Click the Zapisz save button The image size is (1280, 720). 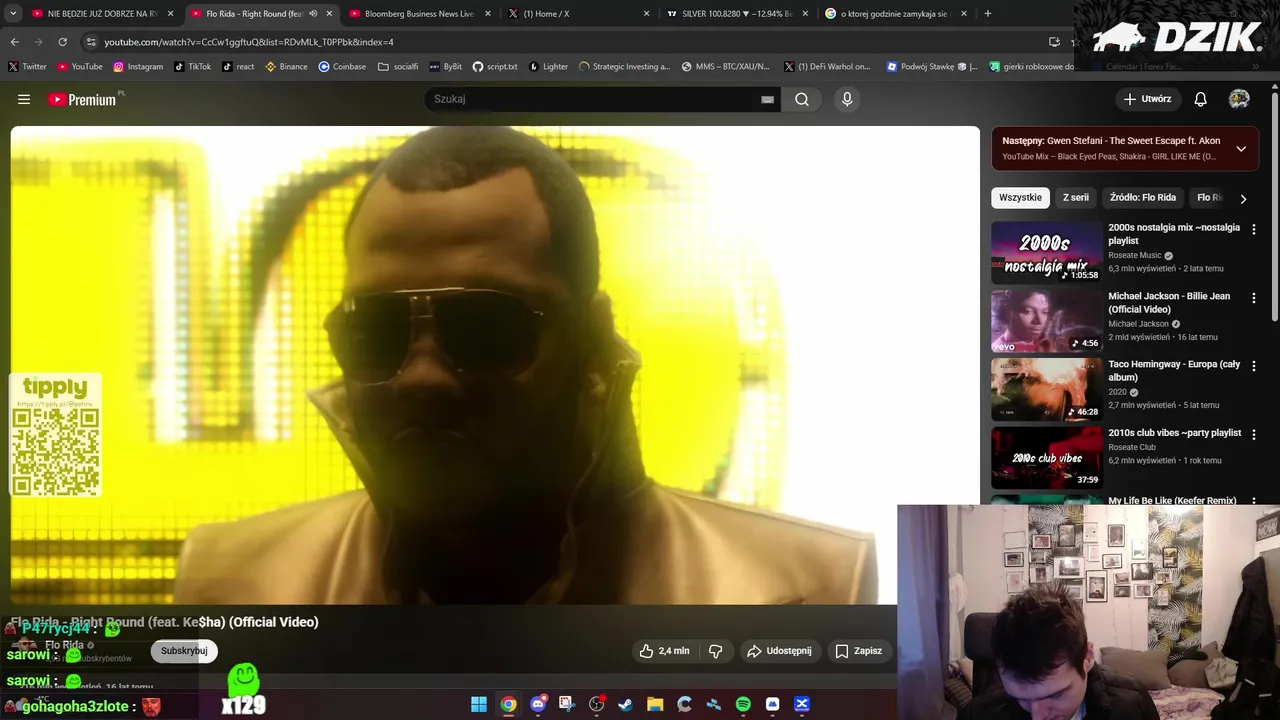[x=859, y=651]
